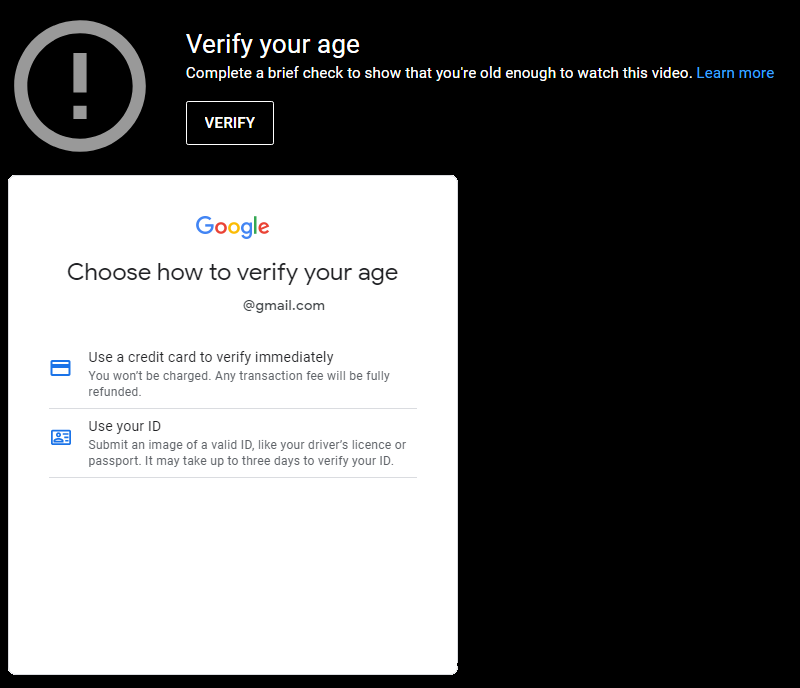Select the Use your ID option

click(233, 443)
